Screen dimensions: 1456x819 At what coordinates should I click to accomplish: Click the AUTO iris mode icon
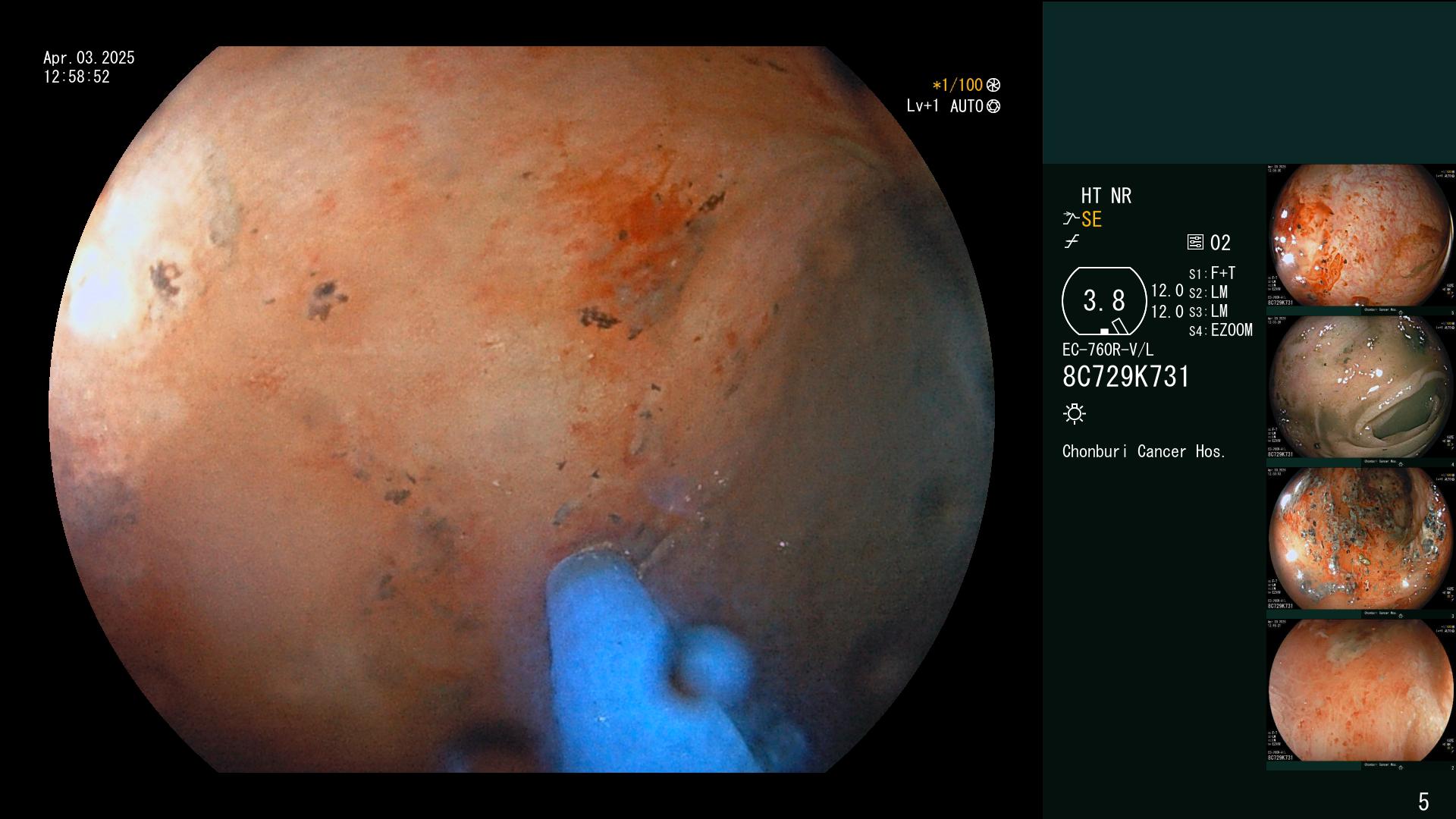pos(993,106)
